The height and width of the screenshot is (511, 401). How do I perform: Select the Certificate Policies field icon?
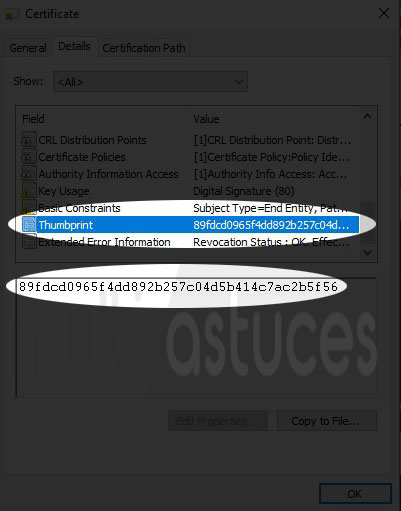tap(29, 157)
